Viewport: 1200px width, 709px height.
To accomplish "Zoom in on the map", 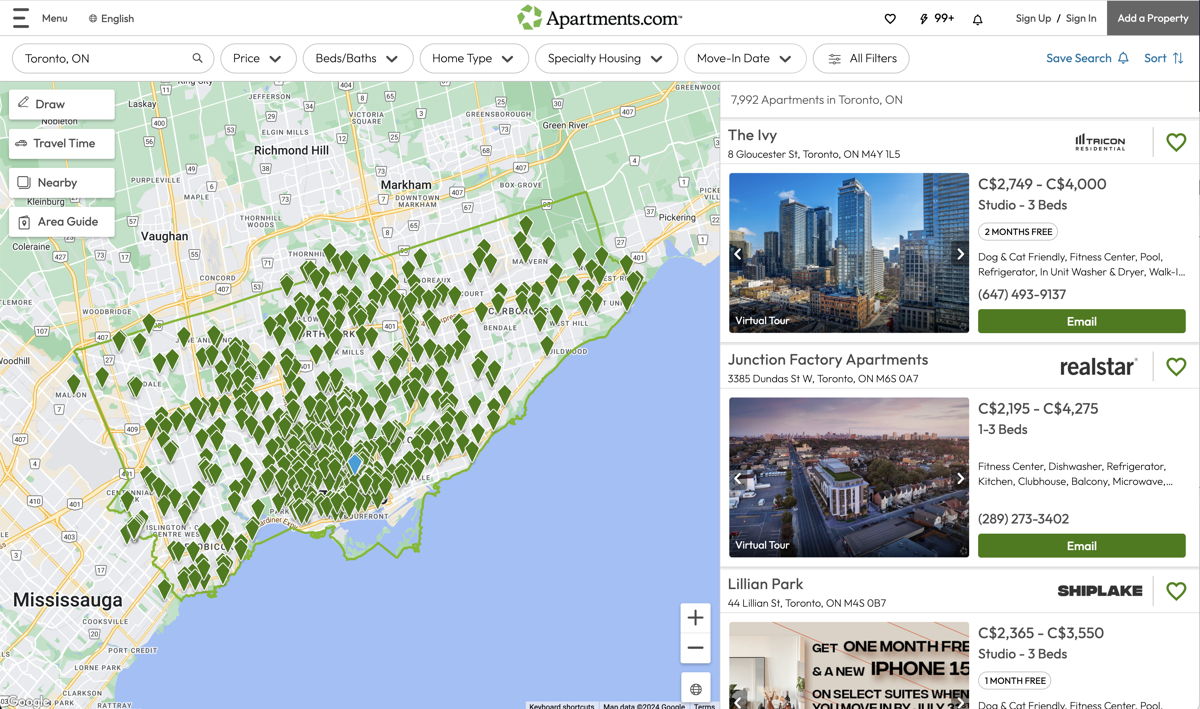I will 695,618.
